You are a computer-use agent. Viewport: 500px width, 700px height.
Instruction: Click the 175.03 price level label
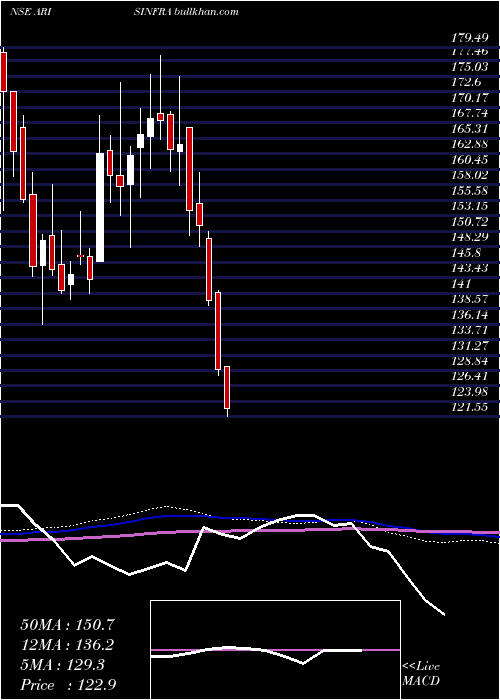(x=470, y=67)
